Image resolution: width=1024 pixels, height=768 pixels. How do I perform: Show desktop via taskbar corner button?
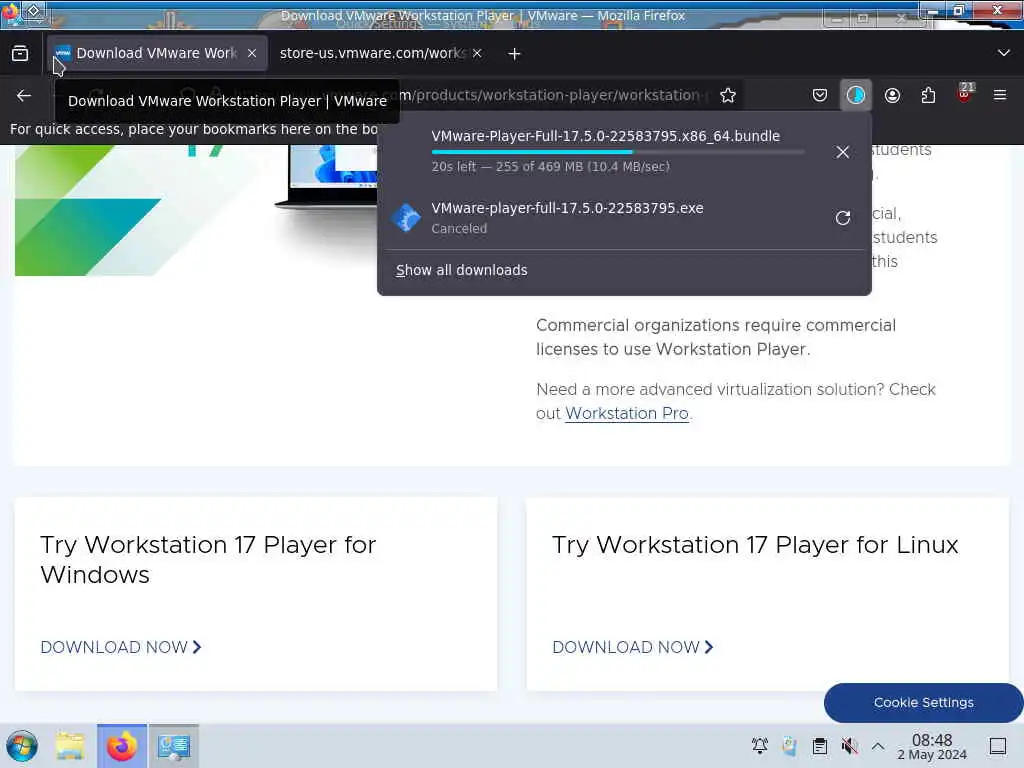(x=998, y=746)
